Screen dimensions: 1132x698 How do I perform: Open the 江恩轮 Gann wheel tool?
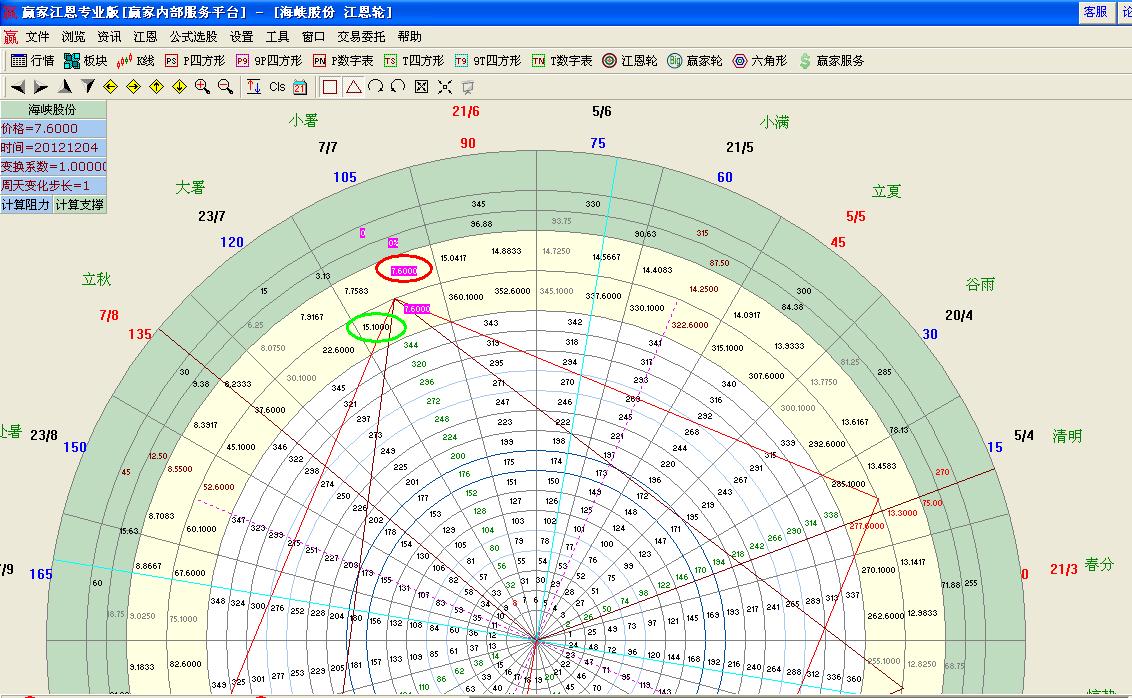(x=630, y=61)
